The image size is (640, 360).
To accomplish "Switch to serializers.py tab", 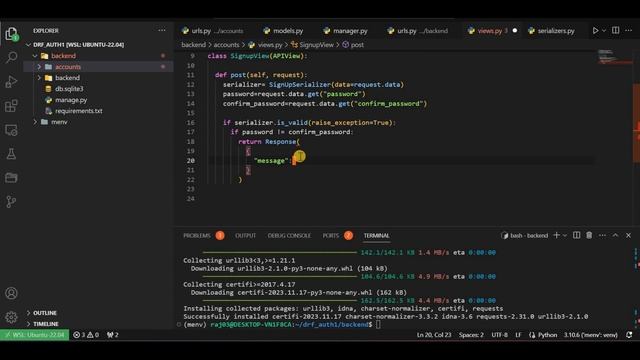I will click(551, 31).
